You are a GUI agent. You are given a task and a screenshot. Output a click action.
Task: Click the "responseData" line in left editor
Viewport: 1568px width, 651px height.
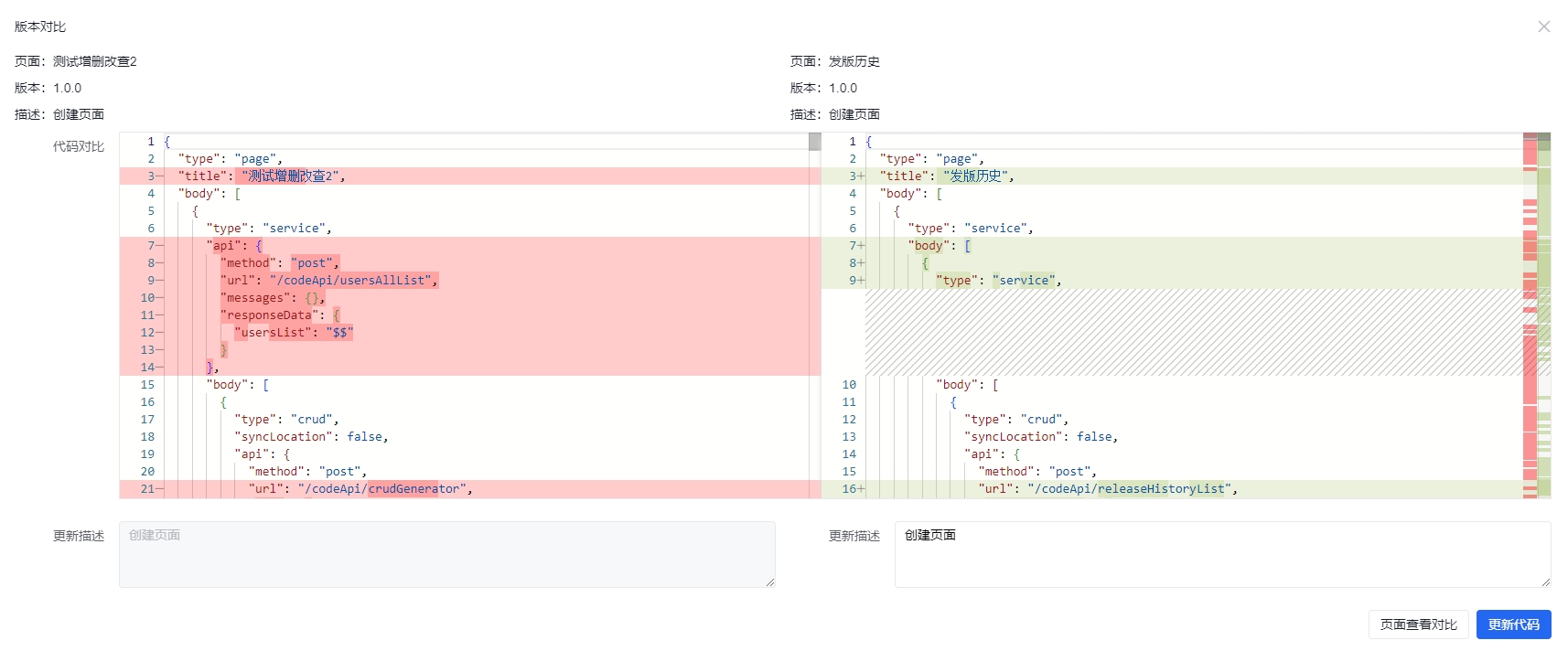point(469,315)
